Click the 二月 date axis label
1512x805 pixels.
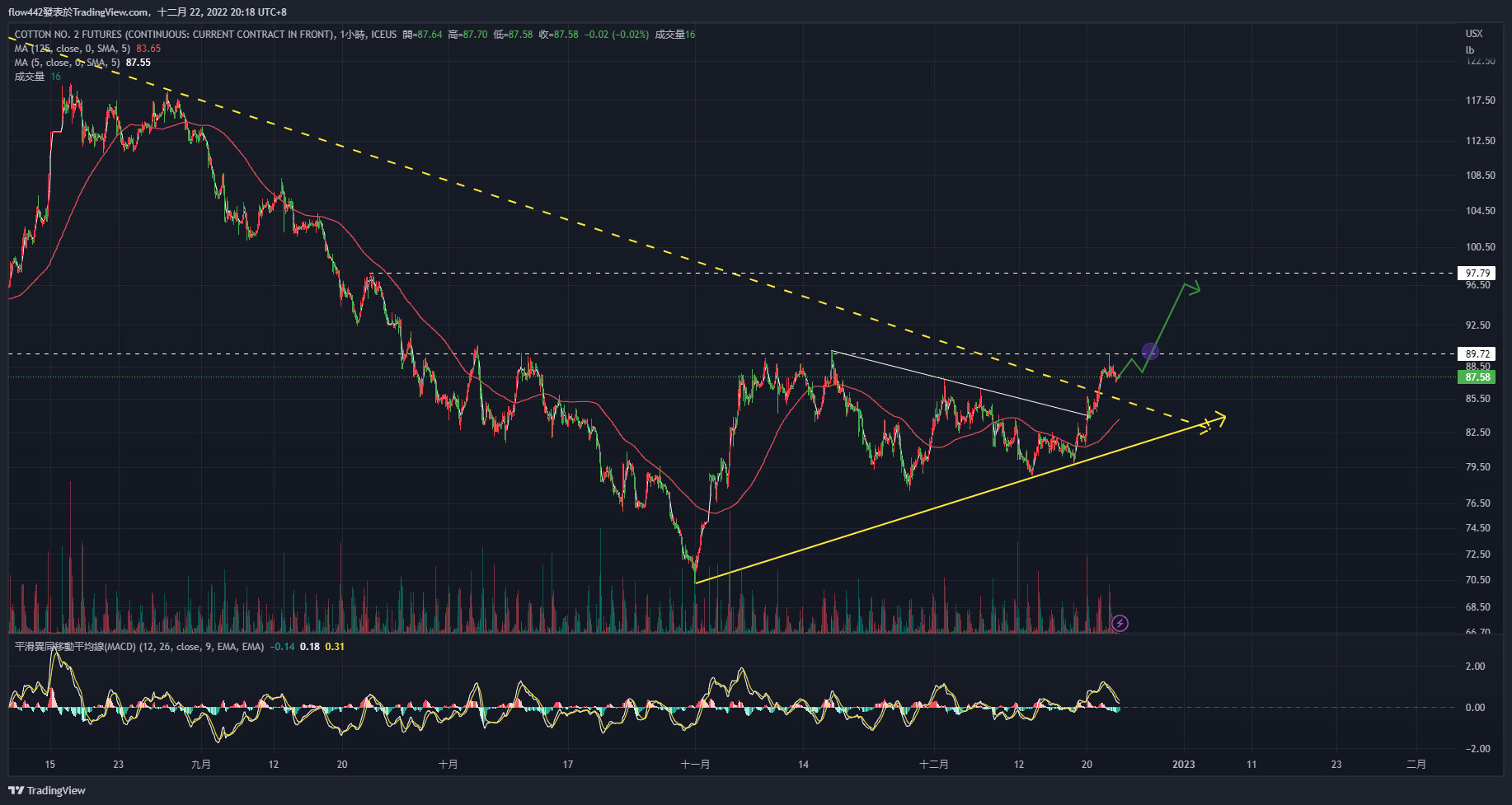[1416, 765]
